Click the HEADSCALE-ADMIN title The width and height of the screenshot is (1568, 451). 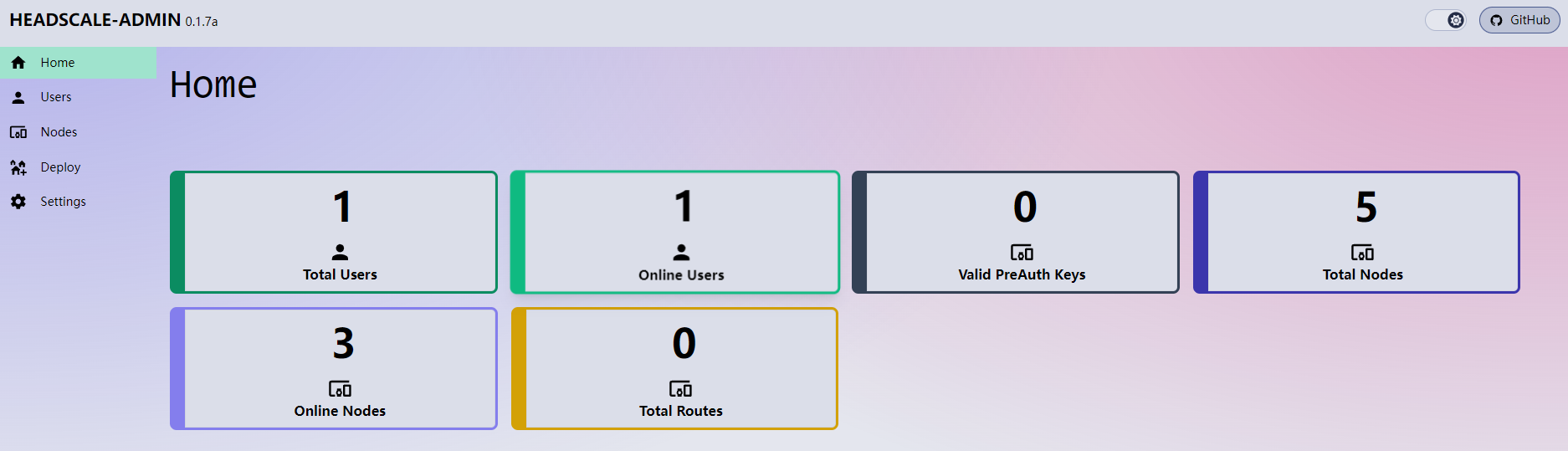(x=95, y=20)
